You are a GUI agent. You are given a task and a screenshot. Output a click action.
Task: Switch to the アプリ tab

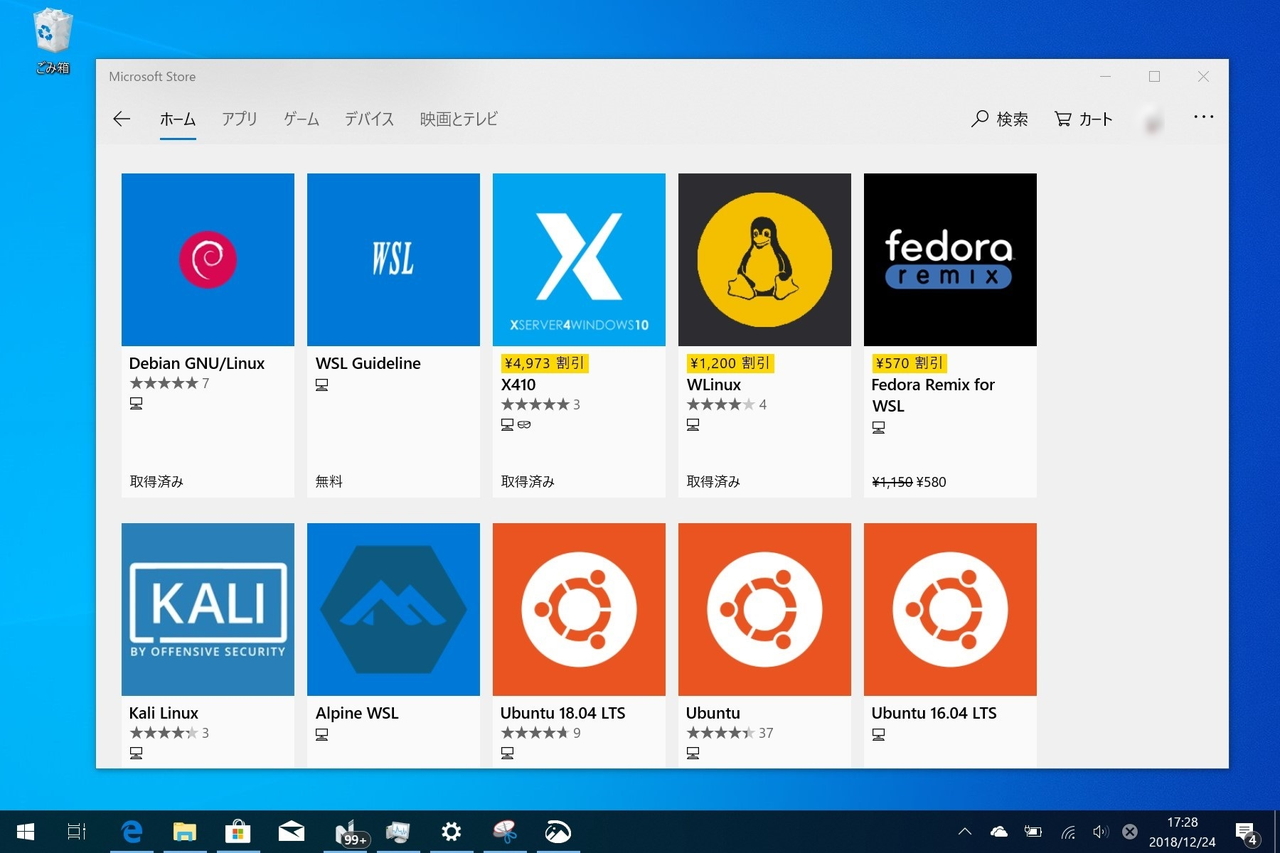click(x=239, y=118)
